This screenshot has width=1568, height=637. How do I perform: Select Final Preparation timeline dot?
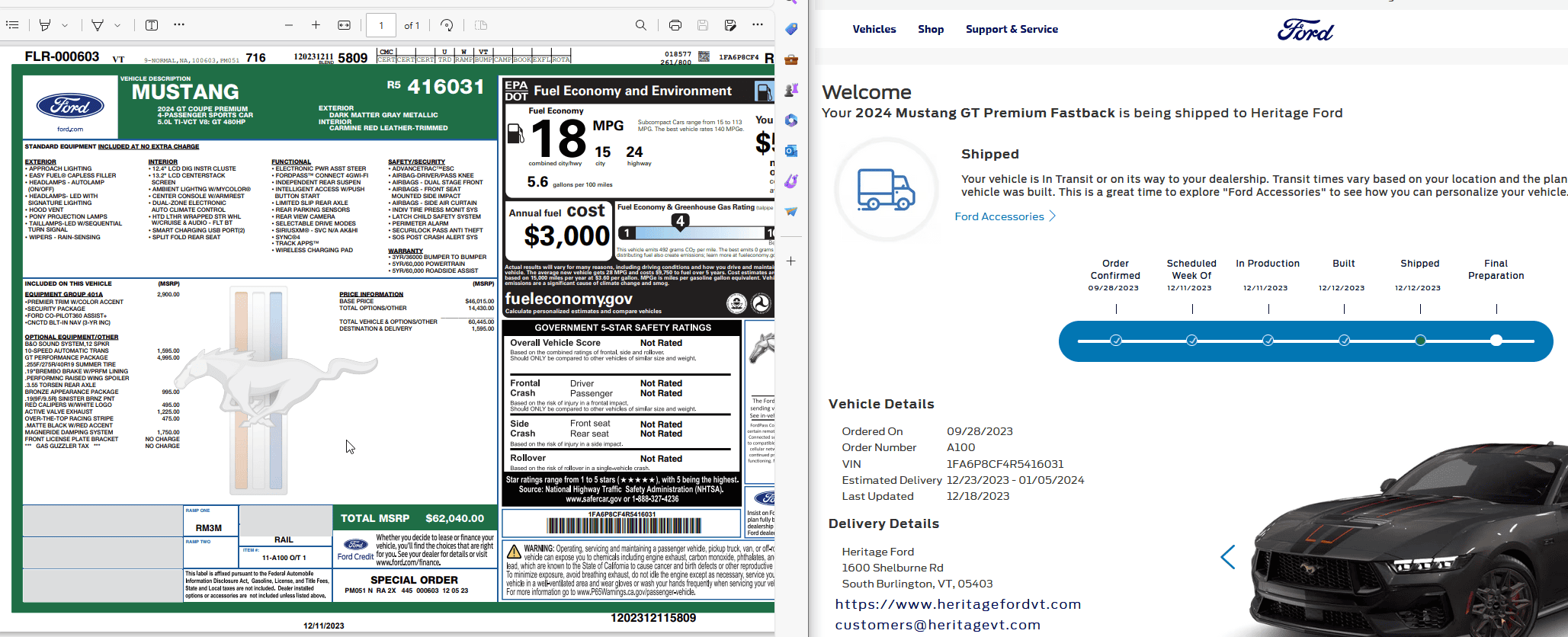tap(1496, 341)
